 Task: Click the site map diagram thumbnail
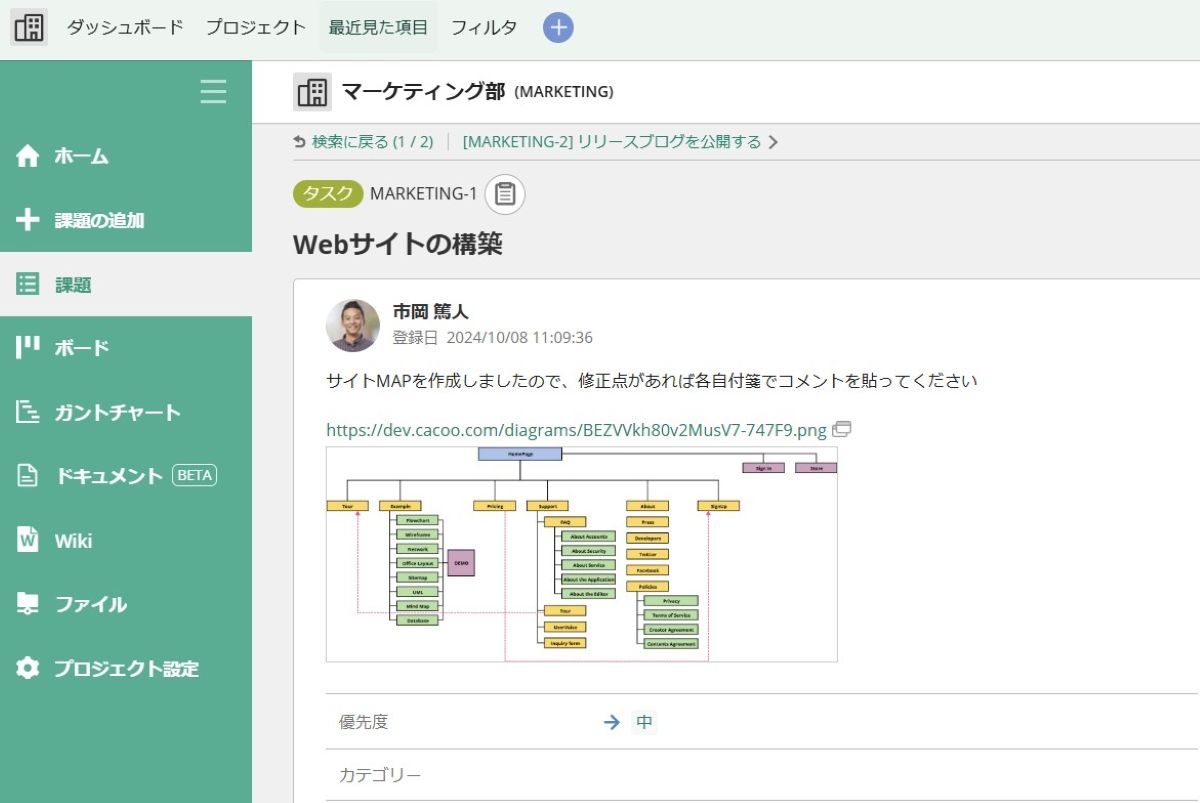pyautogui.click(x=581, y=554)
